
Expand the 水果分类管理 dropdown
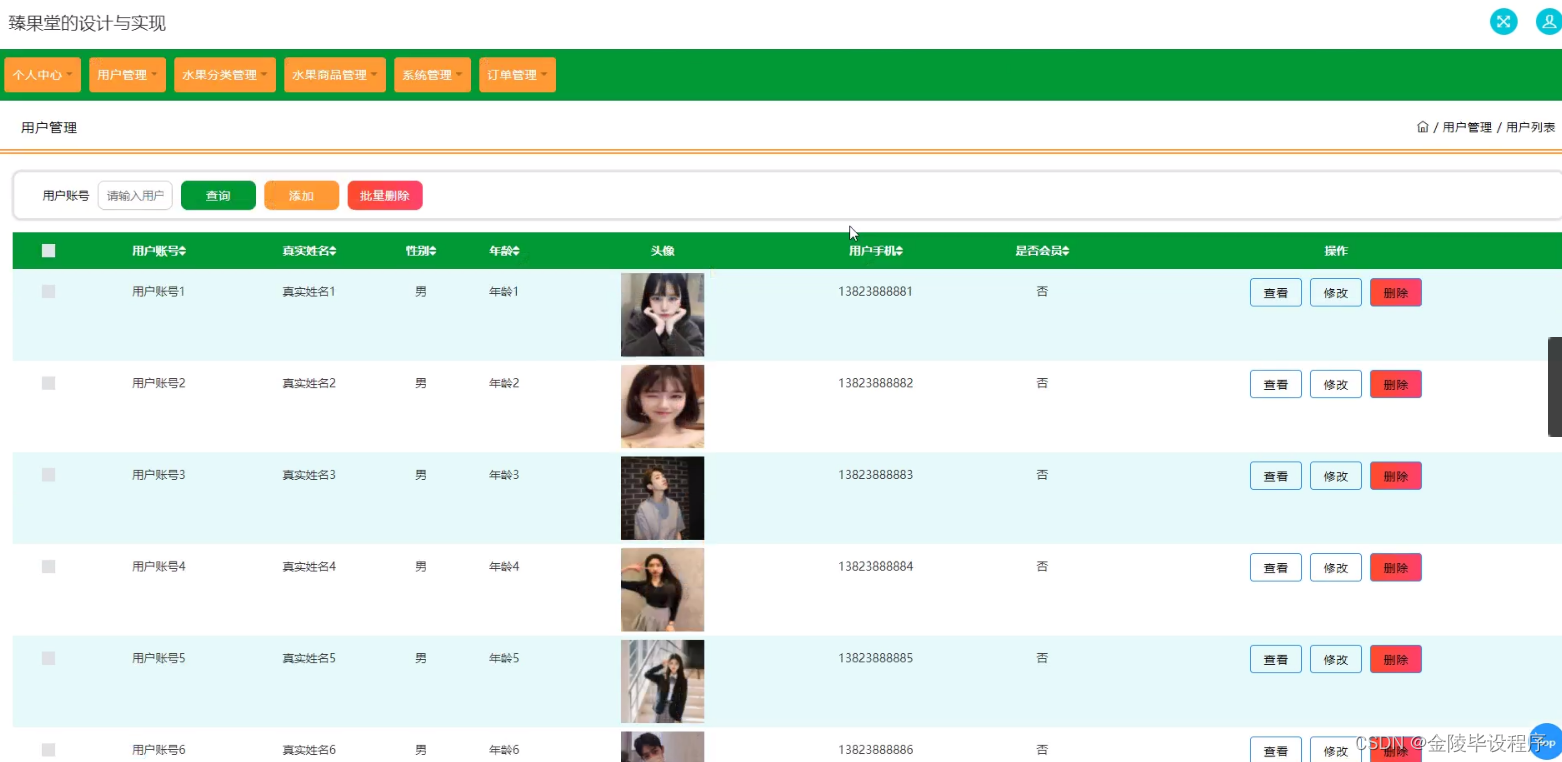[x=224, y=74]
